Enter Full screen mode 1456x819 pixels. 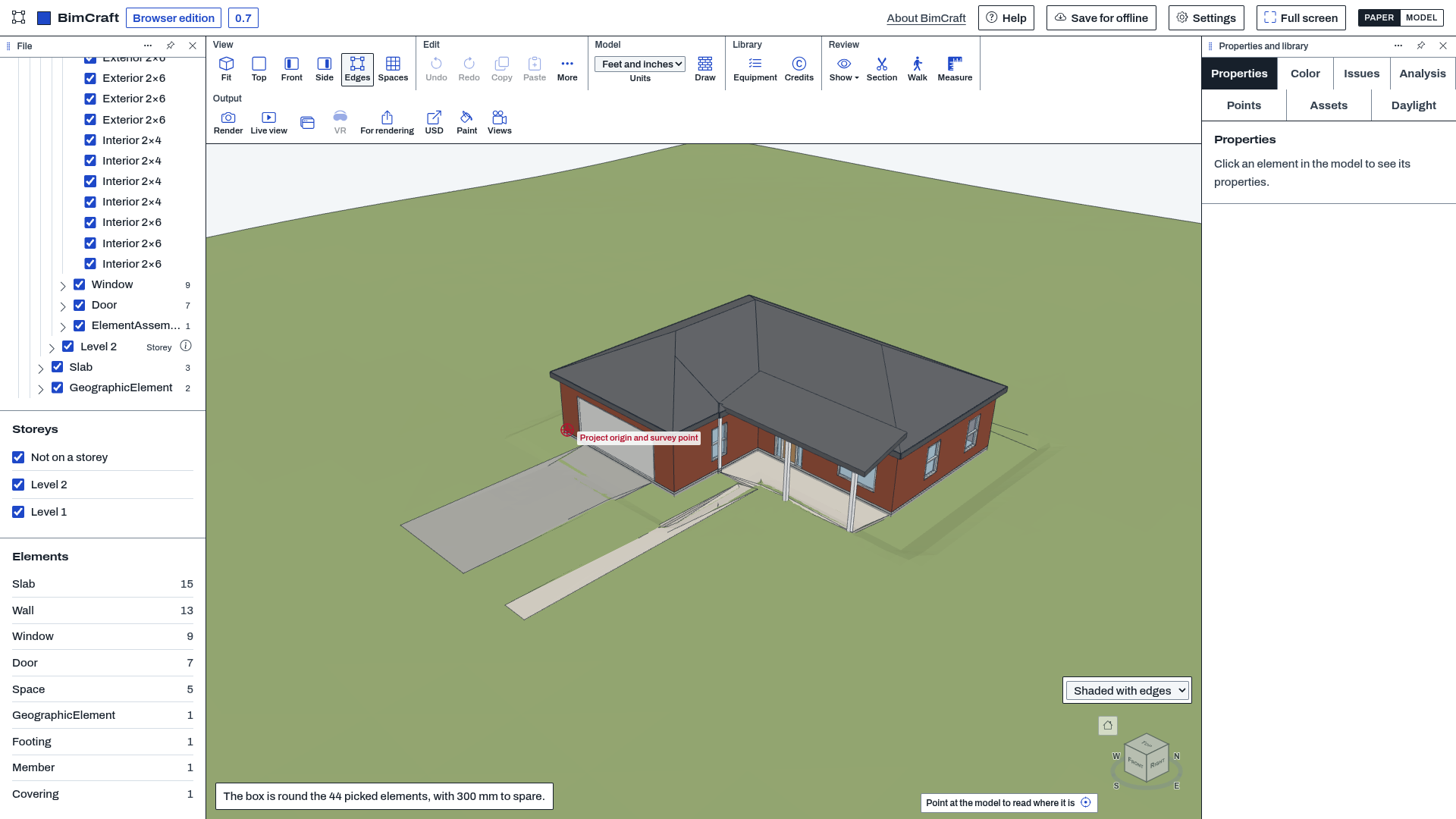pyautogui.click(x=1301, y=18)
